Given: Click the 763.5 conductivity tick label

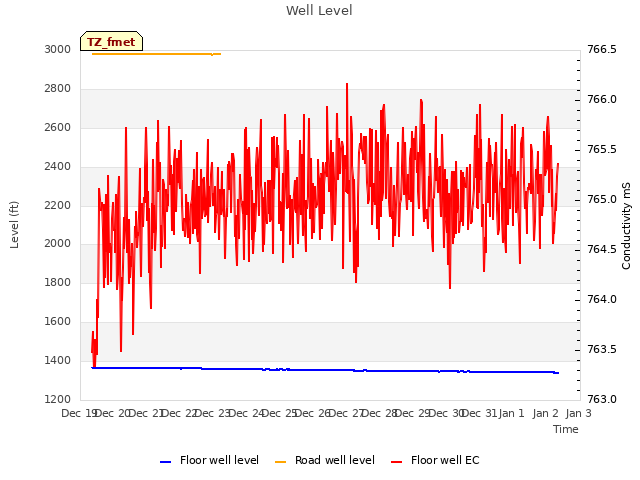Looking at the screenshot, I should [602, 350].
